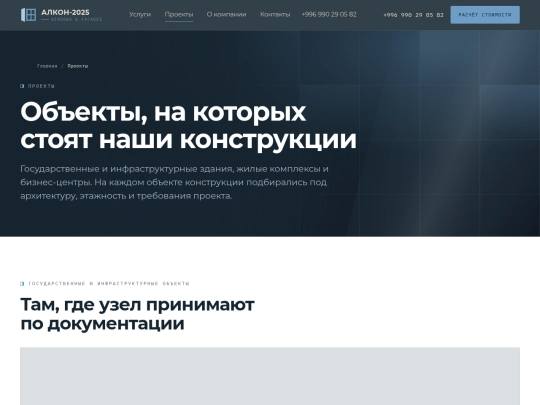The image size is (540, 405).
Task: Open the Услуги menu item
Action: 140,14
